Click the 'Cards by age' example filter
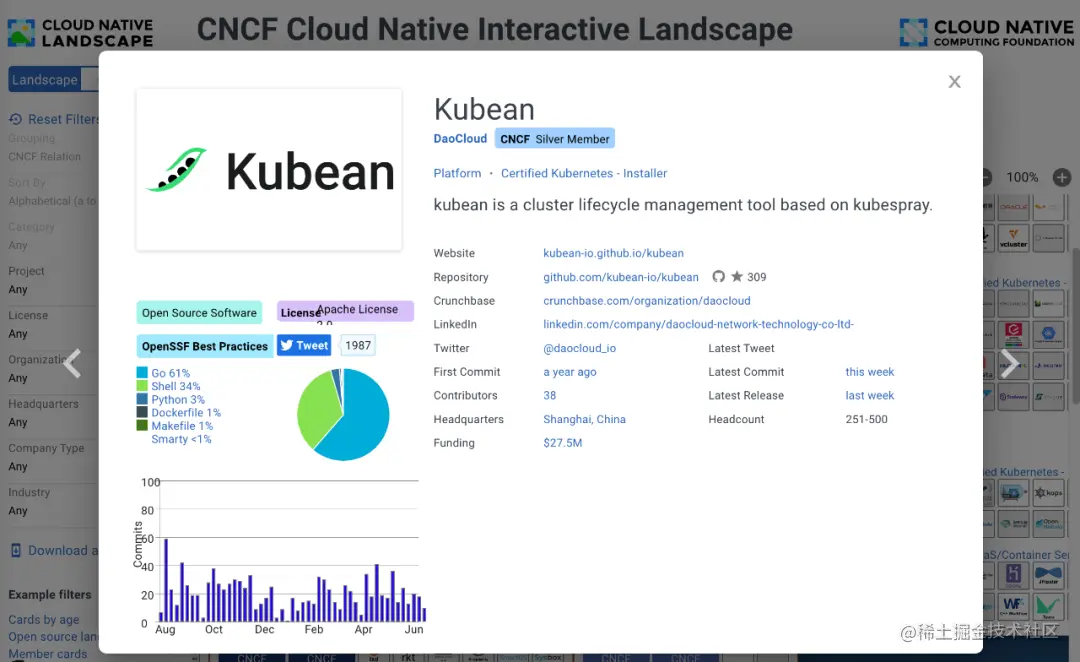1080x662 pixels. click(43, 619)
